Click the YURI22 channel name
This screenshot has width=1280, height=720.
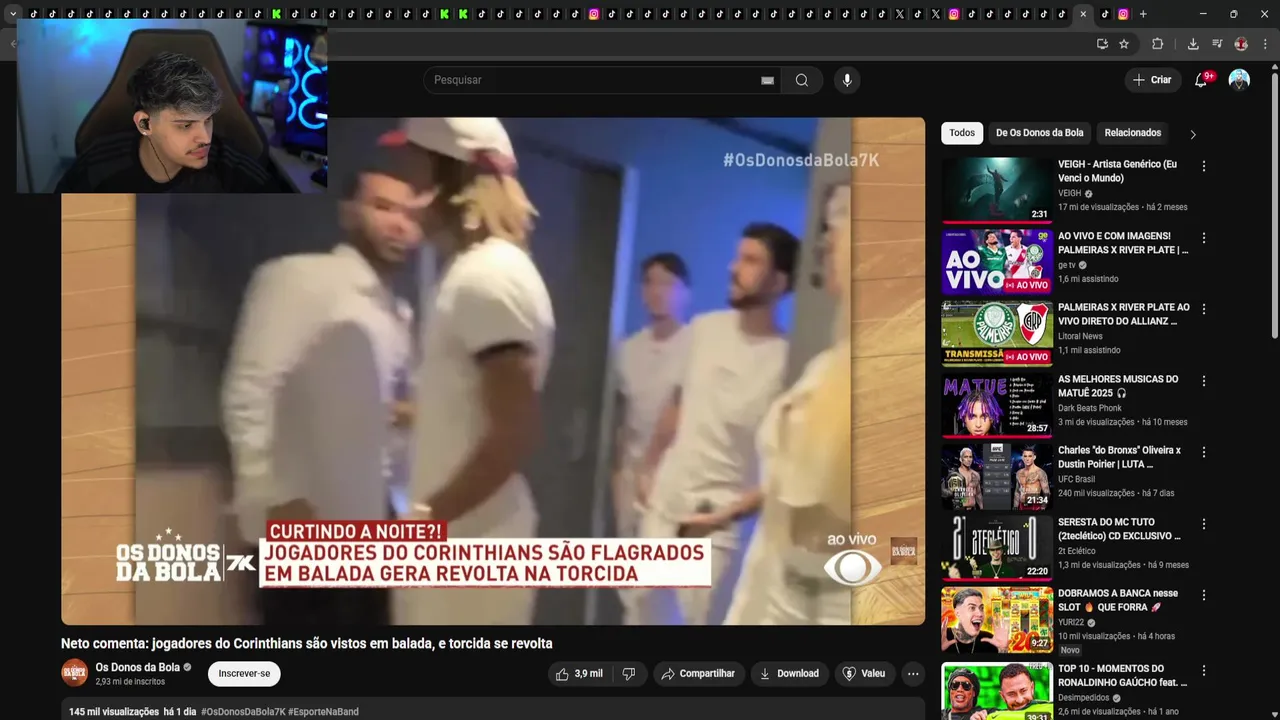(1072, 622)
